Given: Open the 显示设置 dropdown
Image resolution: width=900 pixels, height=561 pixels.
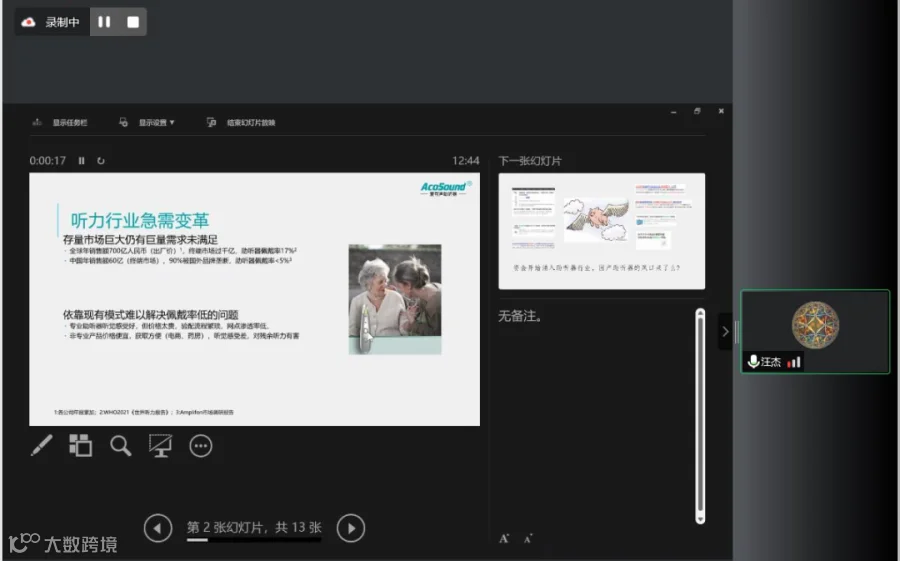Looking at the screenshot, I should (x=147, y=122).
